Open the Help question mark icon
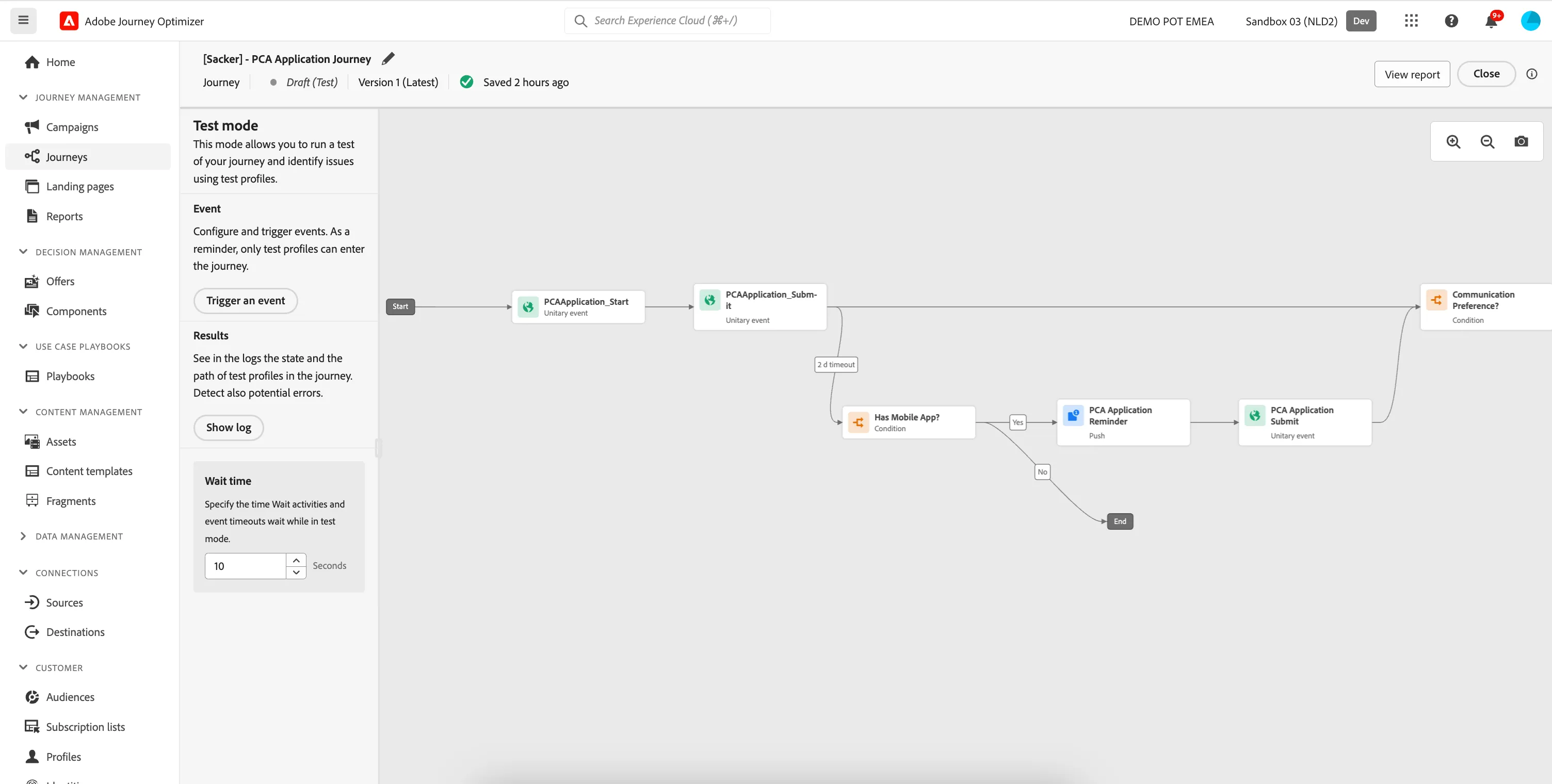This screenshot has height=784, width=1552. point(1451,21)
